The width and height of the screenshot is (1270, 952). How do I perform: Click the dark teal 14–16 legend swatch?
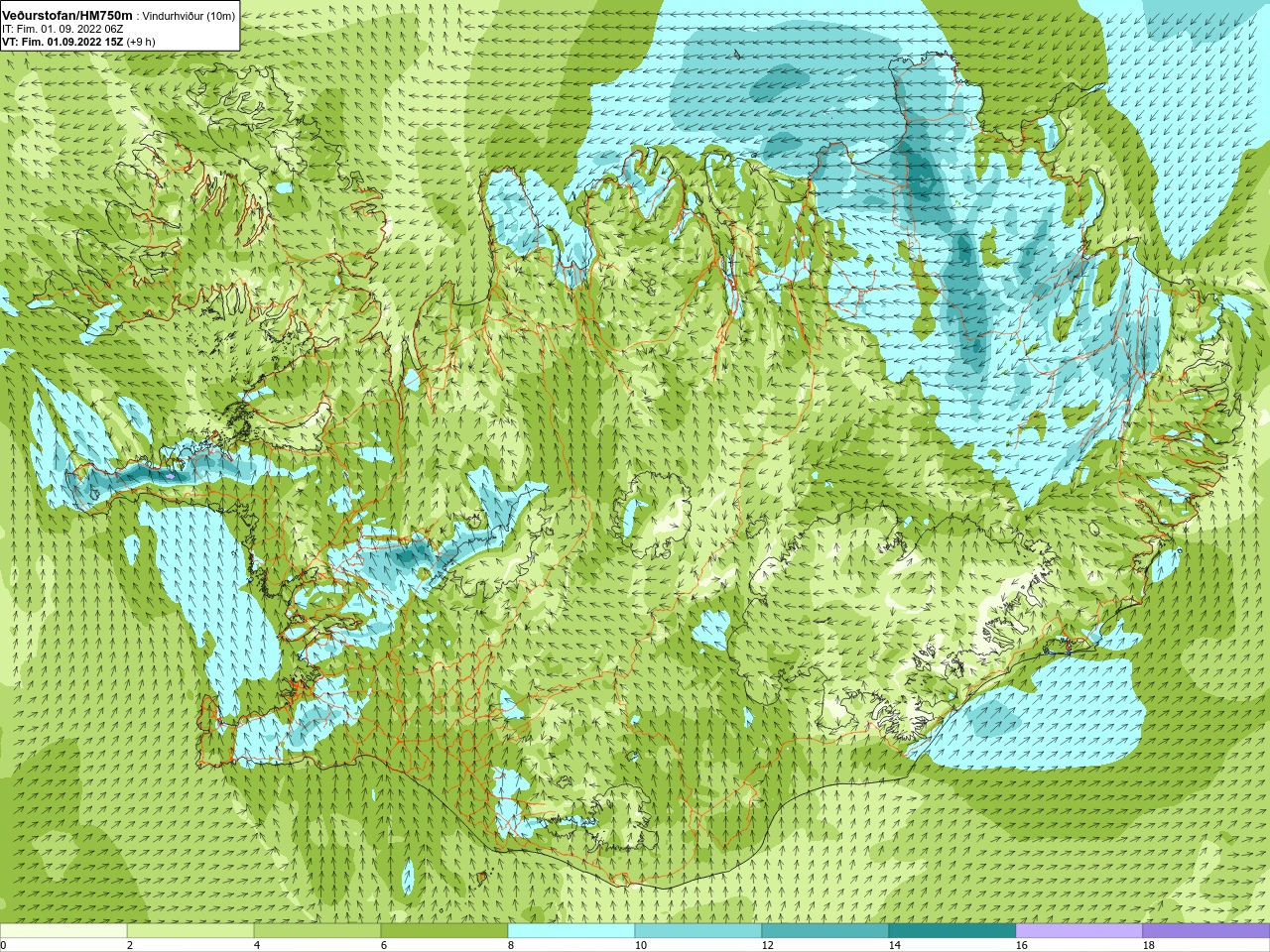click(x=952, y=931)
